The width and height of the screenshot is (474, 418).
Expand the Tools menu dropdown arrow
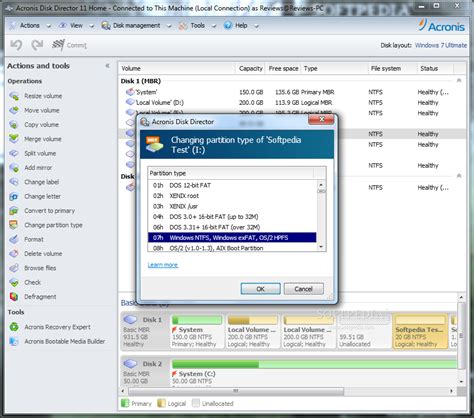214,26
